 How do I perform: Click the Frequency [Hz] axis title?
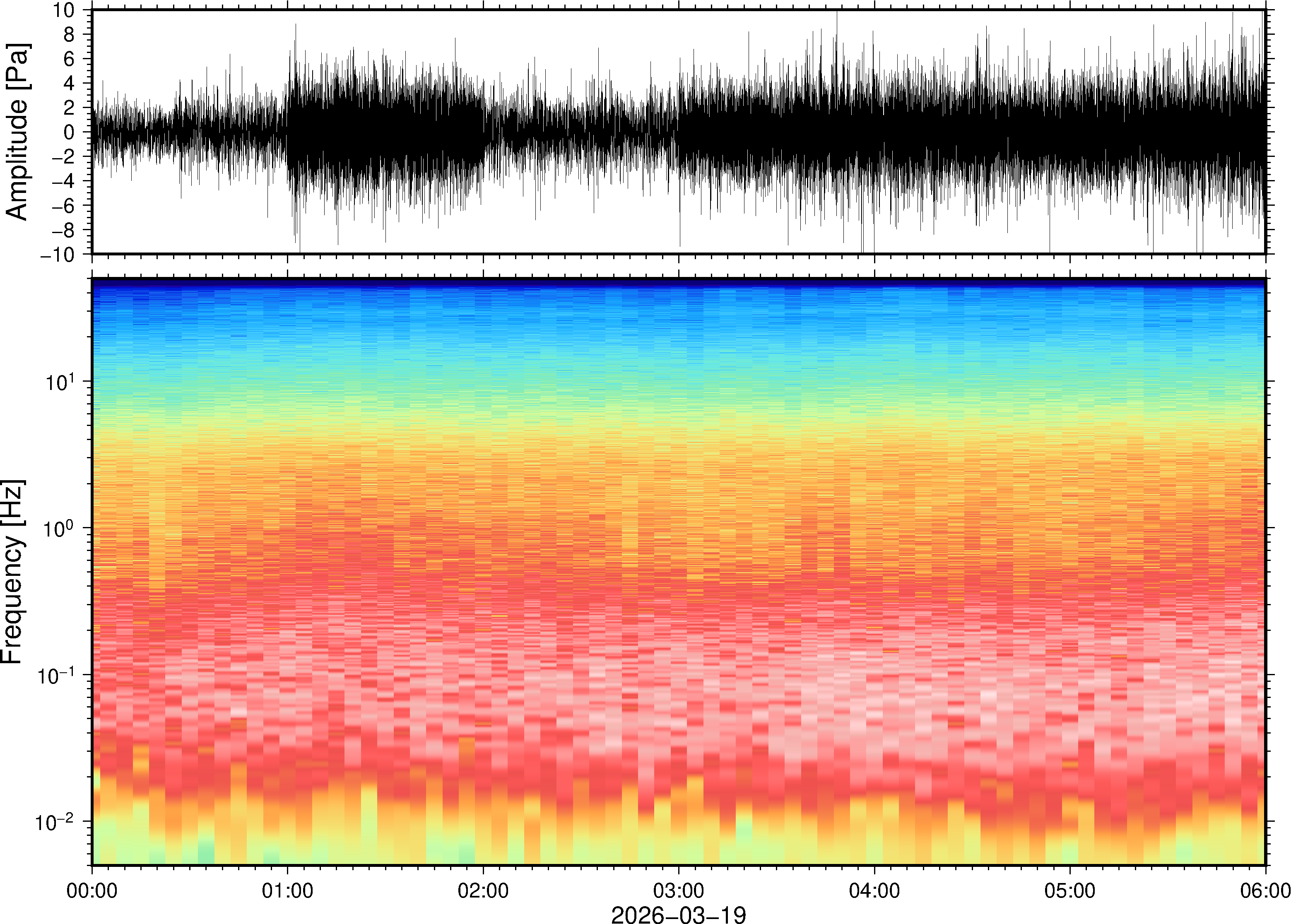click(x=12, y=572)
